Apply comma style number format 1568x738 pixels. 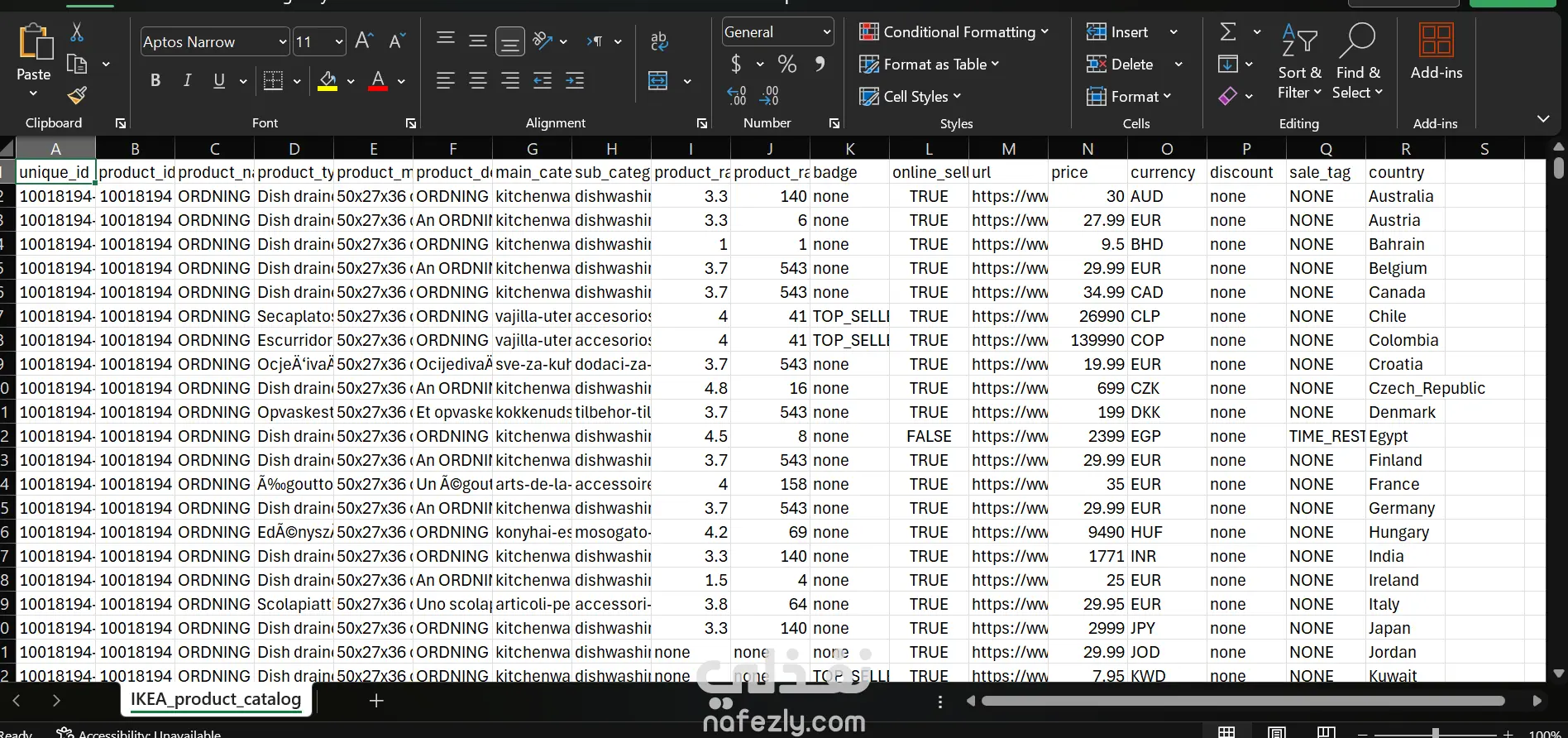820,64
